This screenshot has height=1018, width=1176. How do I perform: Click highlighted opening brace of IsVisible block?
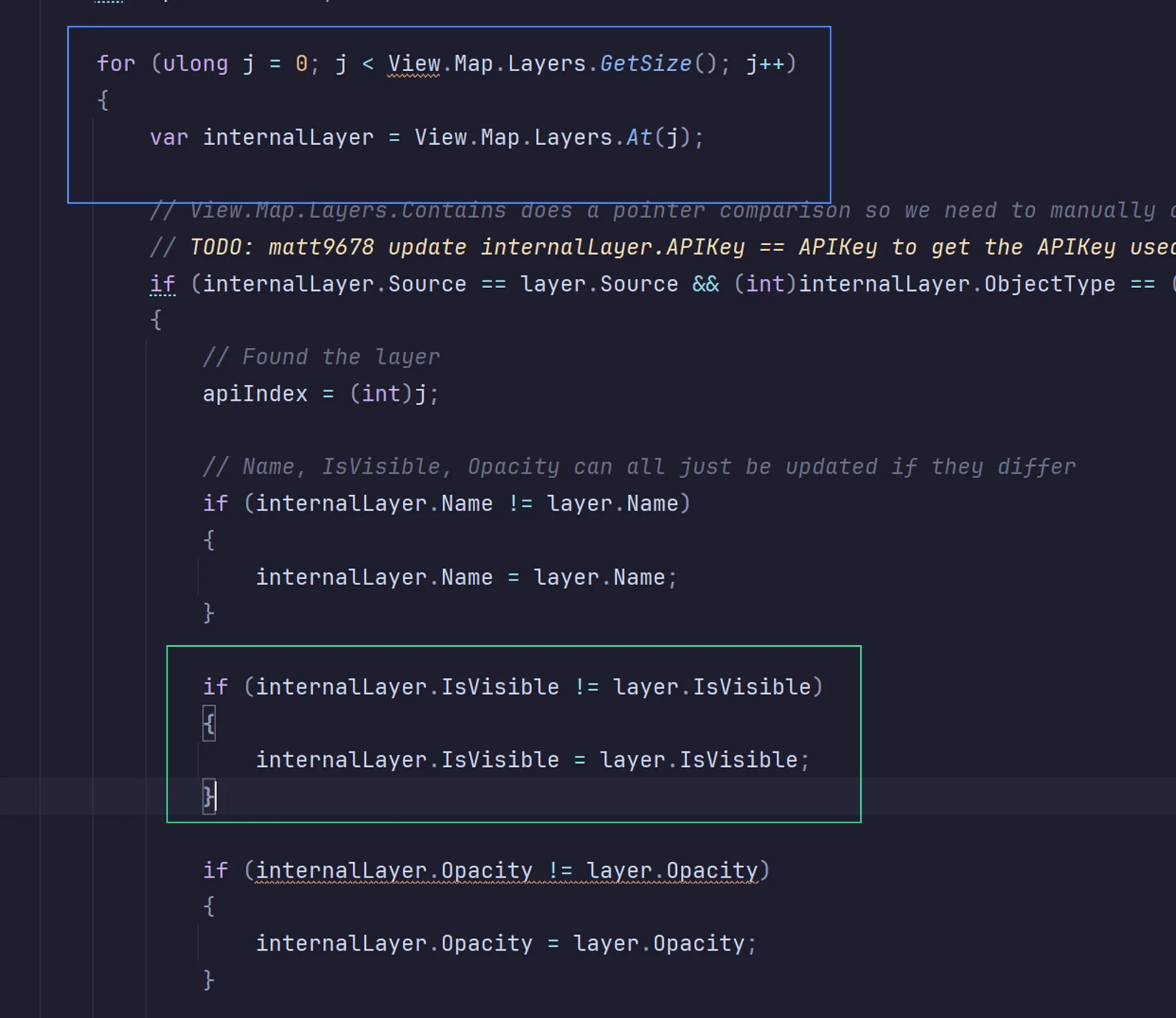209,723
